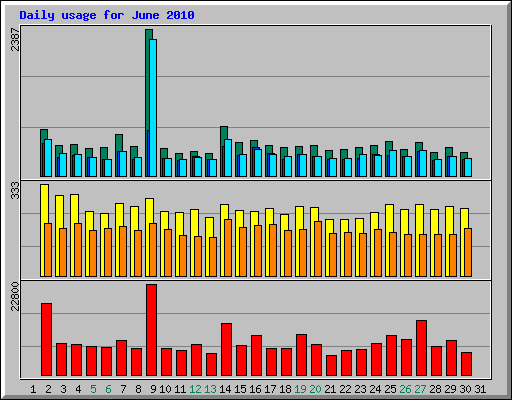
Task: Select day 8 on the date axis
Action: pyautogui.click(x=138, y=389)
